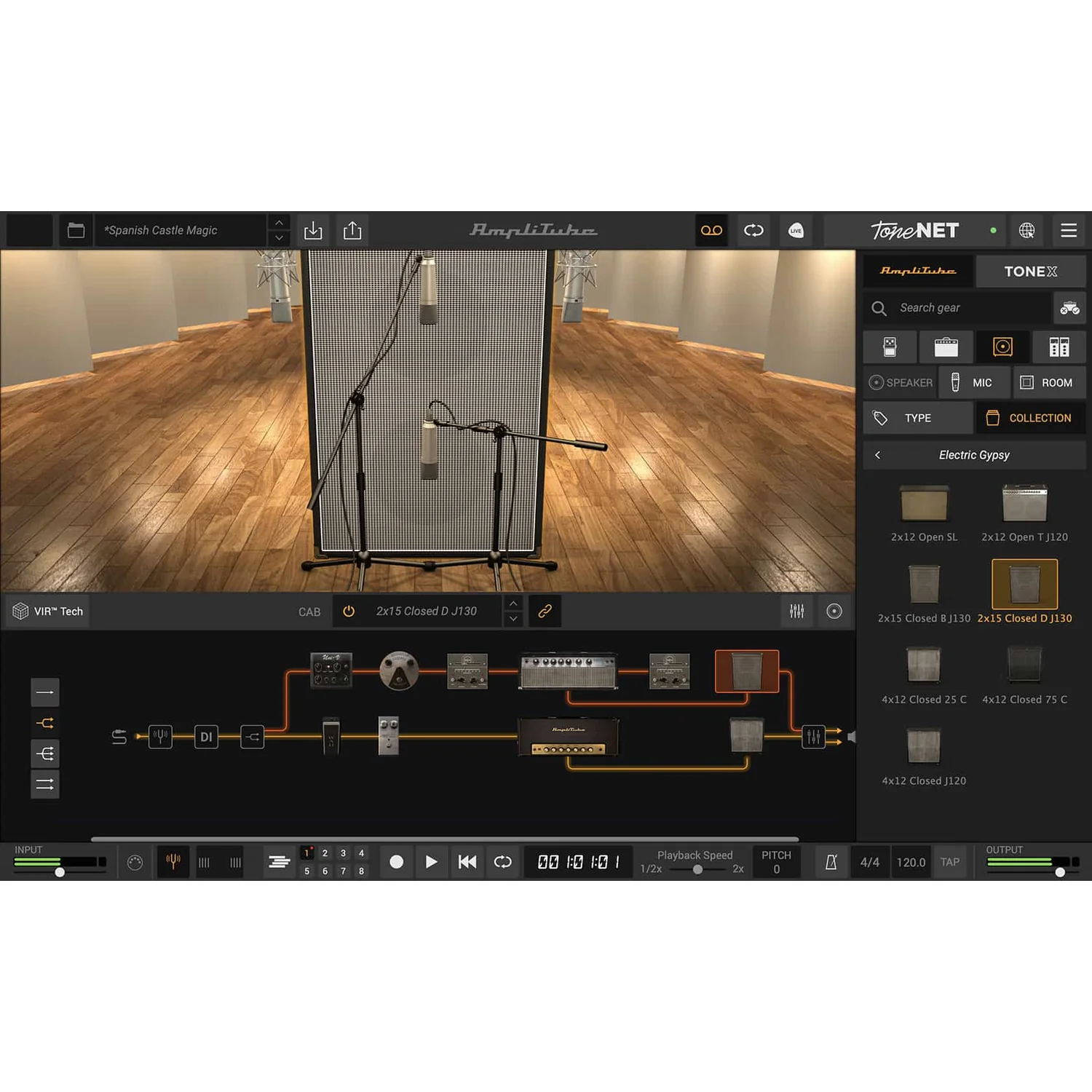Open ToneNET from the logo
The image size is (1092, 1092).
915,231
